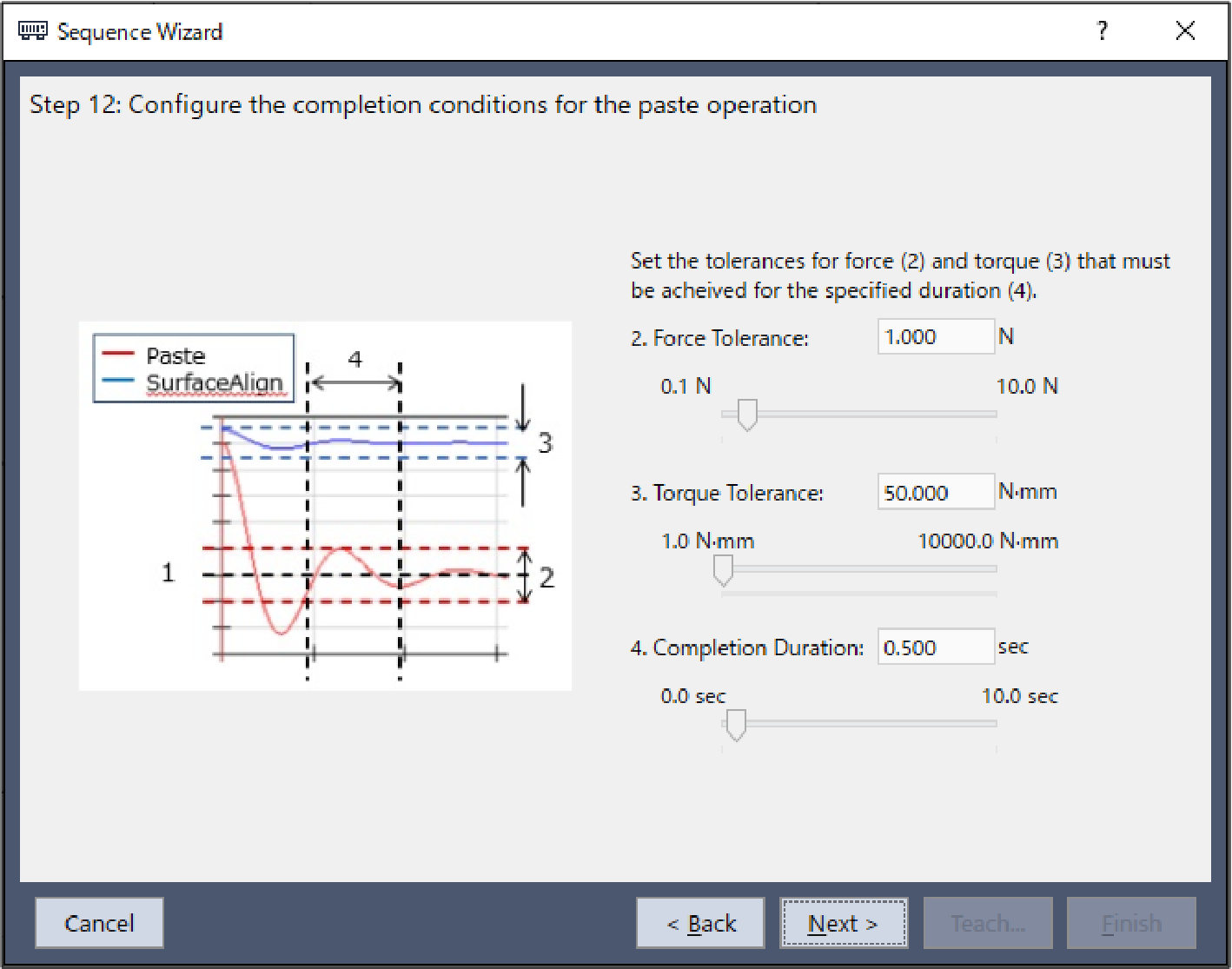
Task: Open help with the question mark button
Action: [1103, 31]
